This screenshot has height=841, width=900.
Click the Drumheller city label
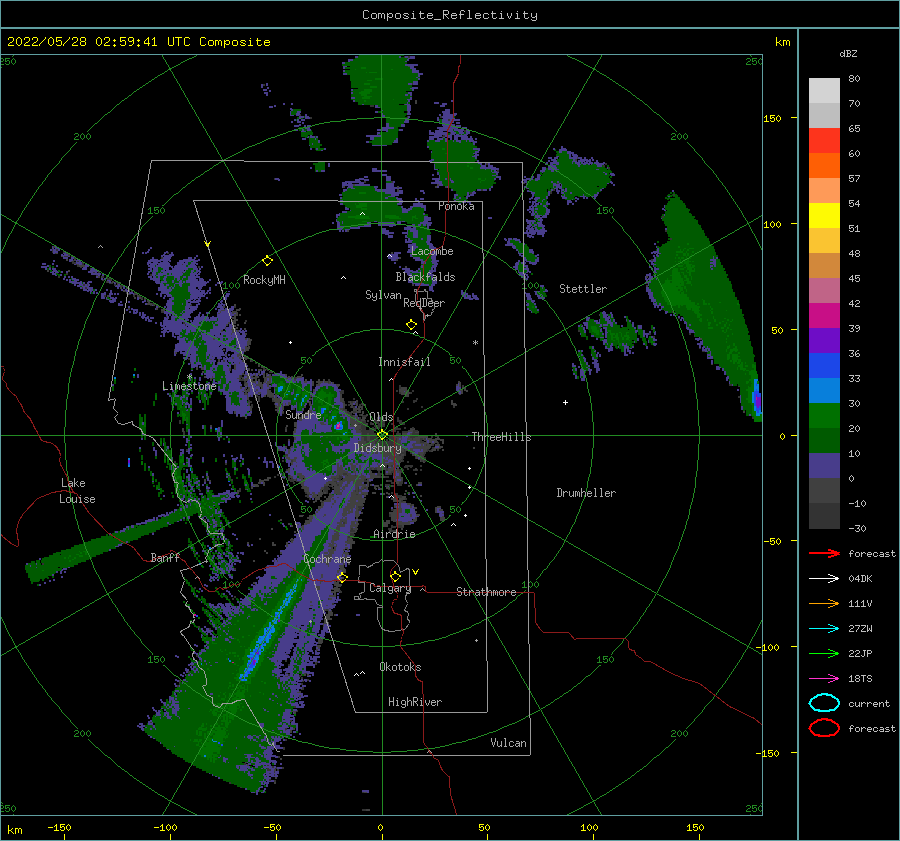tap(586, 493)
